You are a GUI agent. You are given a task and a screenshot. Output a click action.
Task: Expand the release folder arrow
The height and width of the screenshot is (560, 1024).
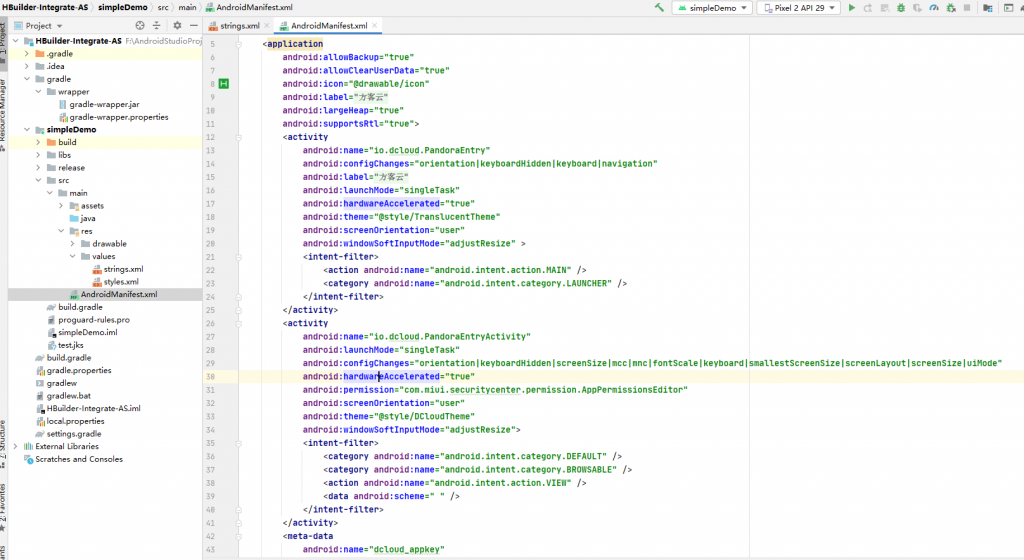(39, 167)
